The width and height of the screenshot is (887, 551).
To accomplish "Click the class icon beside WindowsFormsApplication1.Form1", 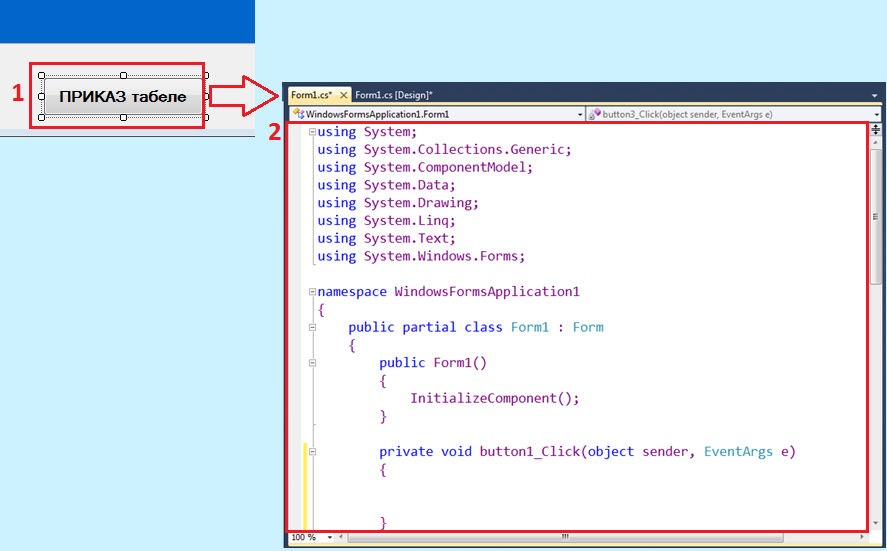I will tap(298, 115).
